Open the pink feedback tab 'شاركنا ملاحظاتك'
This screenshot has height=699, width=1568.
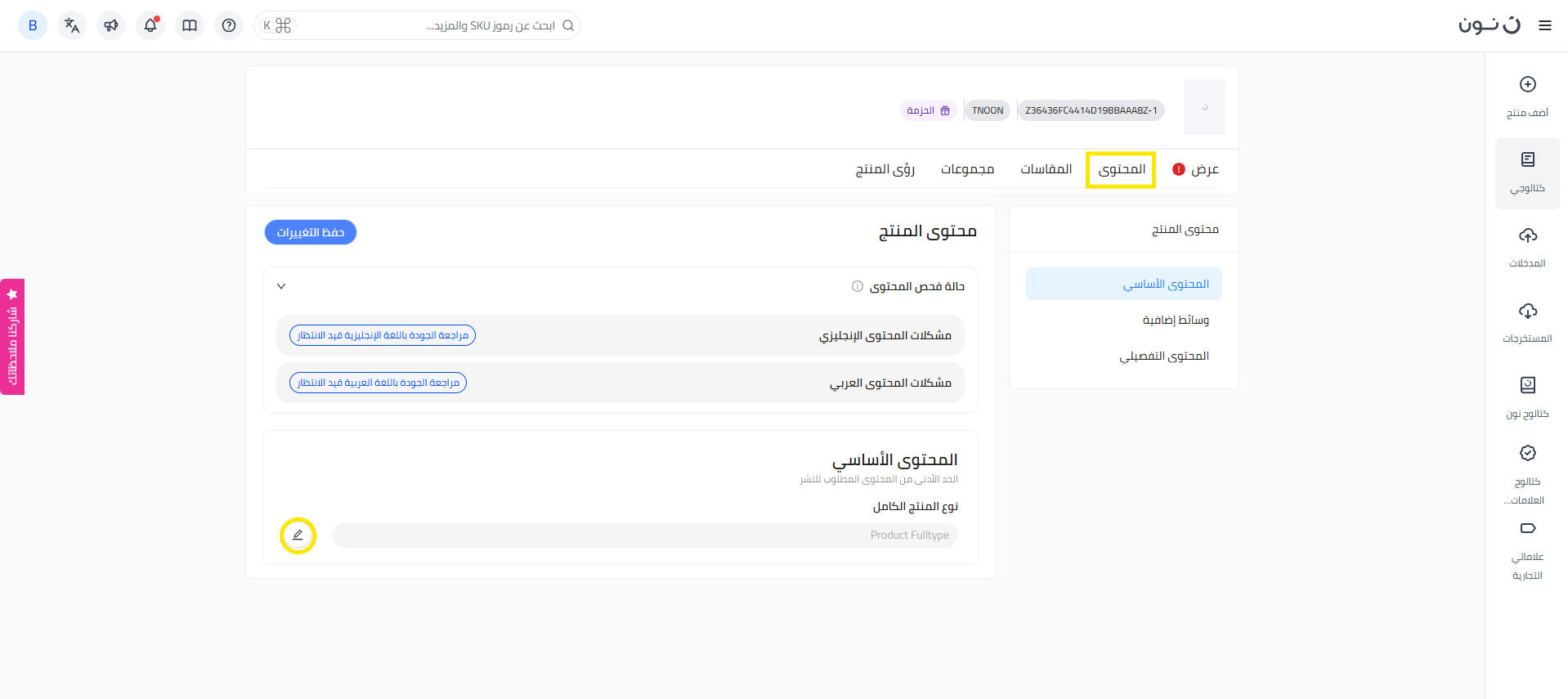coord(12,337)
